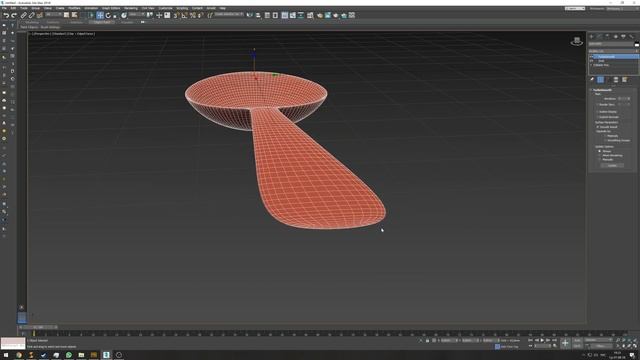Screen dimensions: 640x360
Task: Toggle the Explicit Normals checkbox
Action: 597,117
